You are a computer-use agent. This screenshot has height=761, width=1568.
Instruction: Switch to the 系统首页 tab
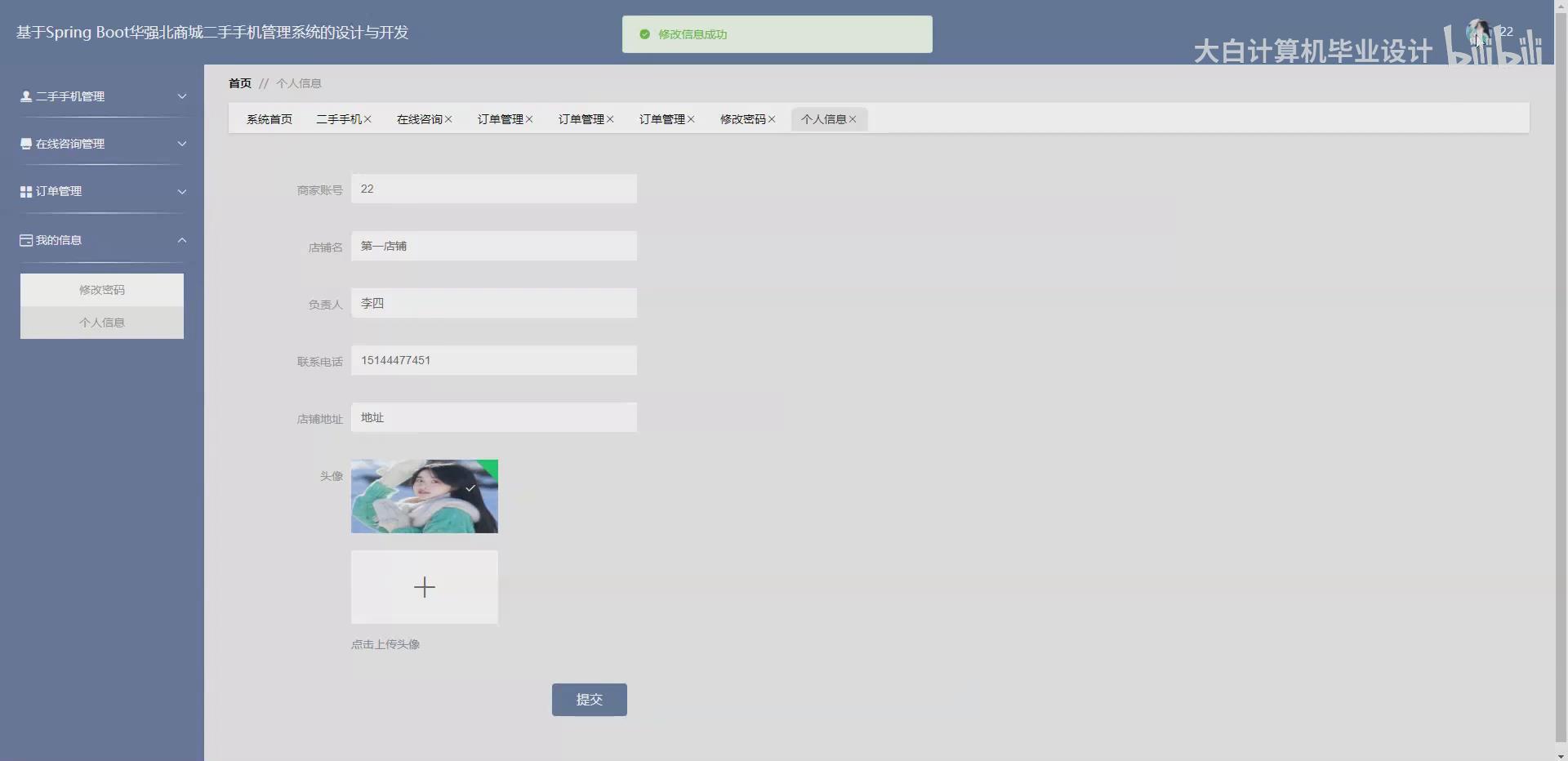[x=269, y=119]
